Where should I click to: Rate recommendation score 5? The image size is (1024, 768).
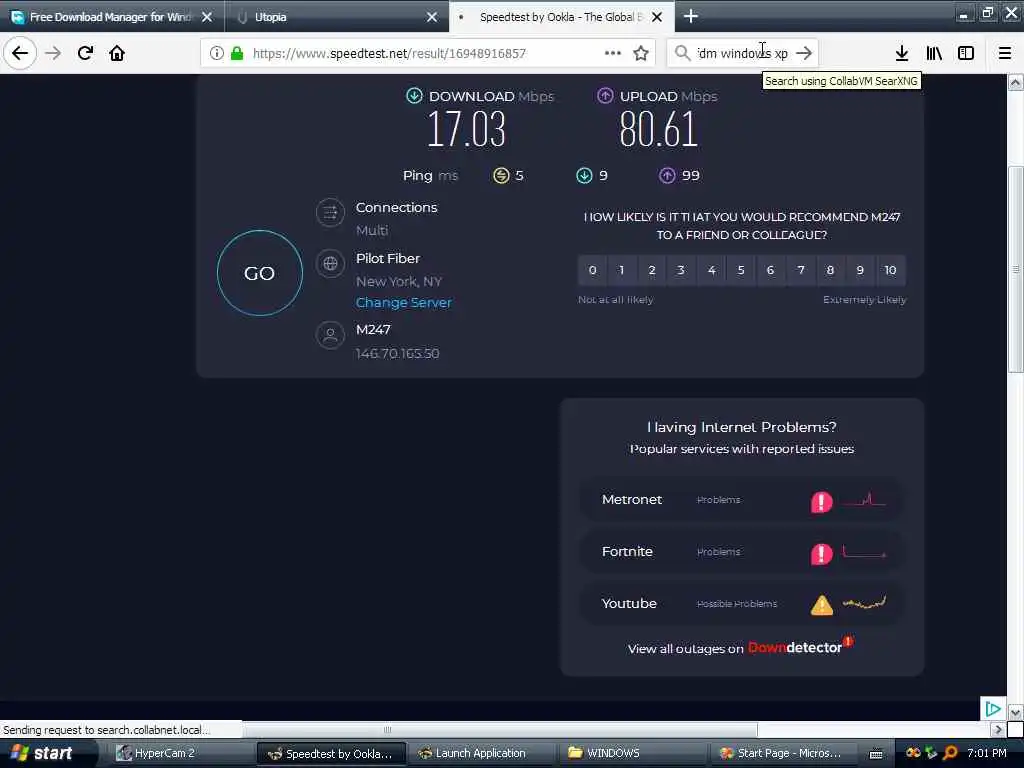pyautogui.click(x=741, y=270)
